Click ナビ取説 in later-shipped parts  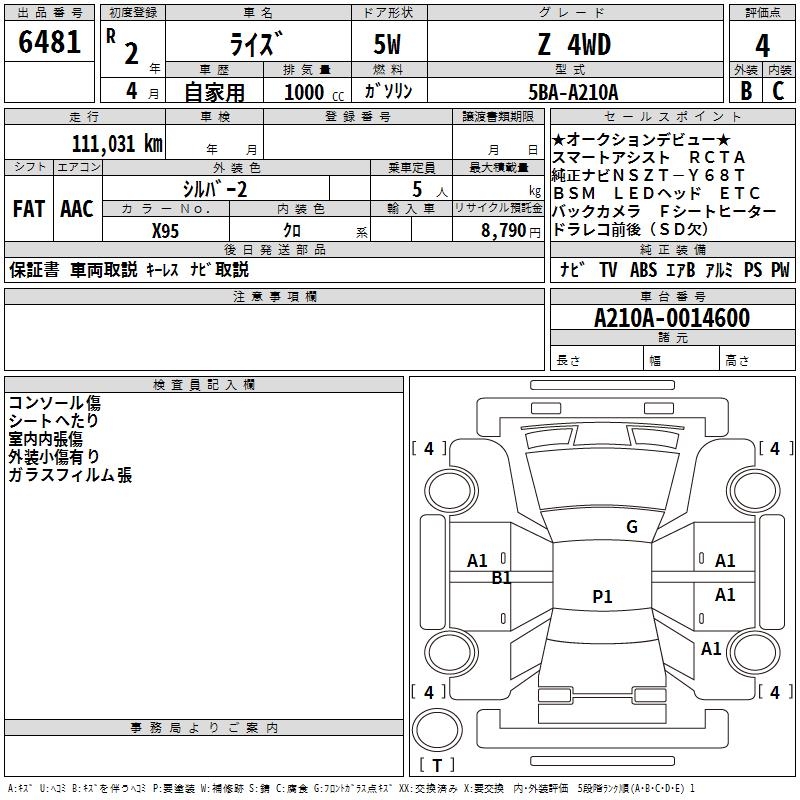tap(219, 269)
